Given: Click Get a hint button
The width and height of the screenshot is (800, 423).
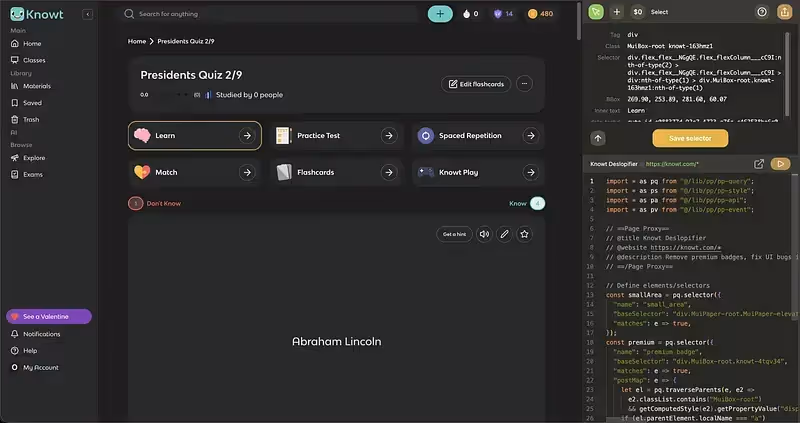Looking at the screenshot, I should 454,234.
